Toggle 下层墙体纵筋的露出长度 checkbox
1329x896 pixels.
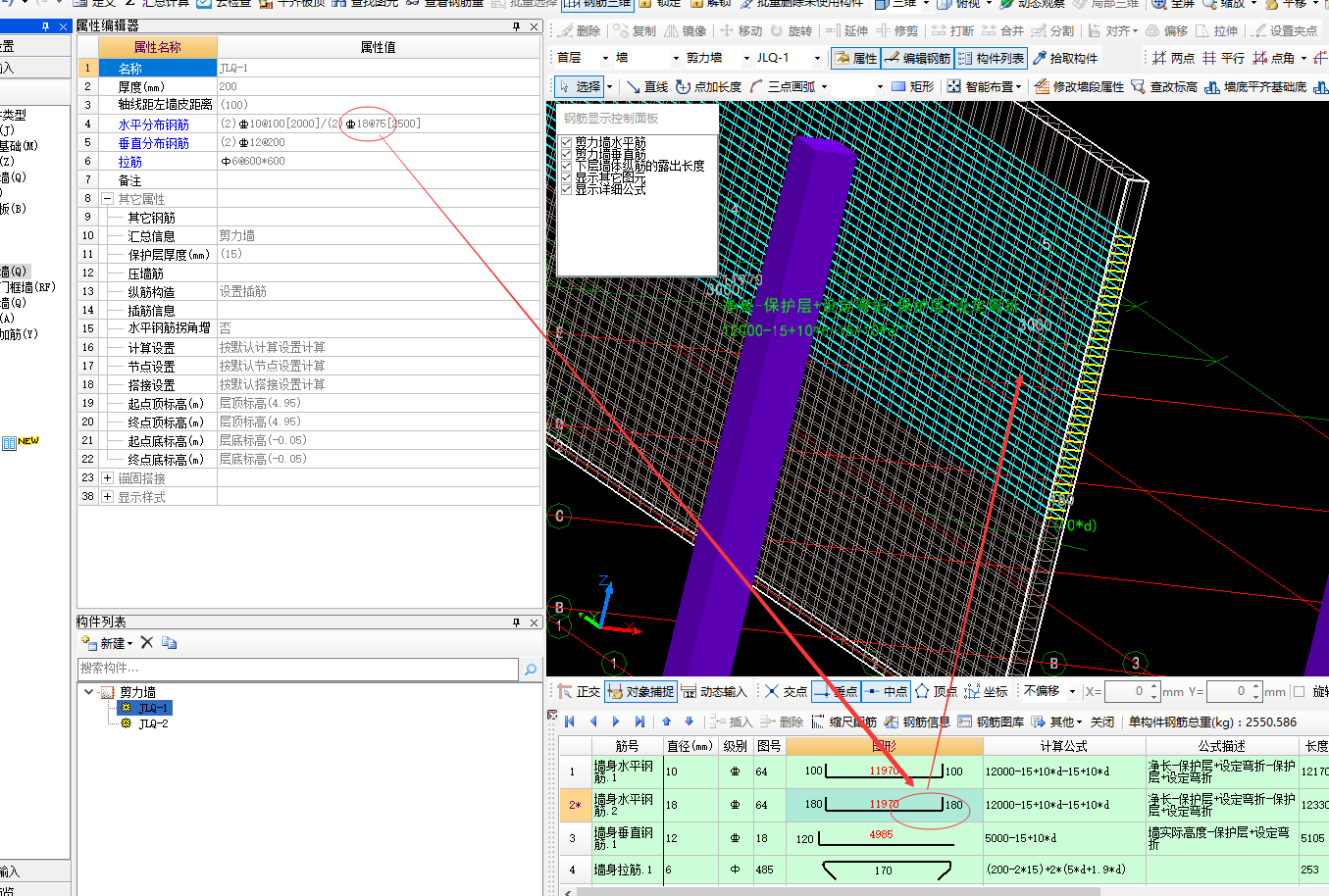(x=567, y=167)
